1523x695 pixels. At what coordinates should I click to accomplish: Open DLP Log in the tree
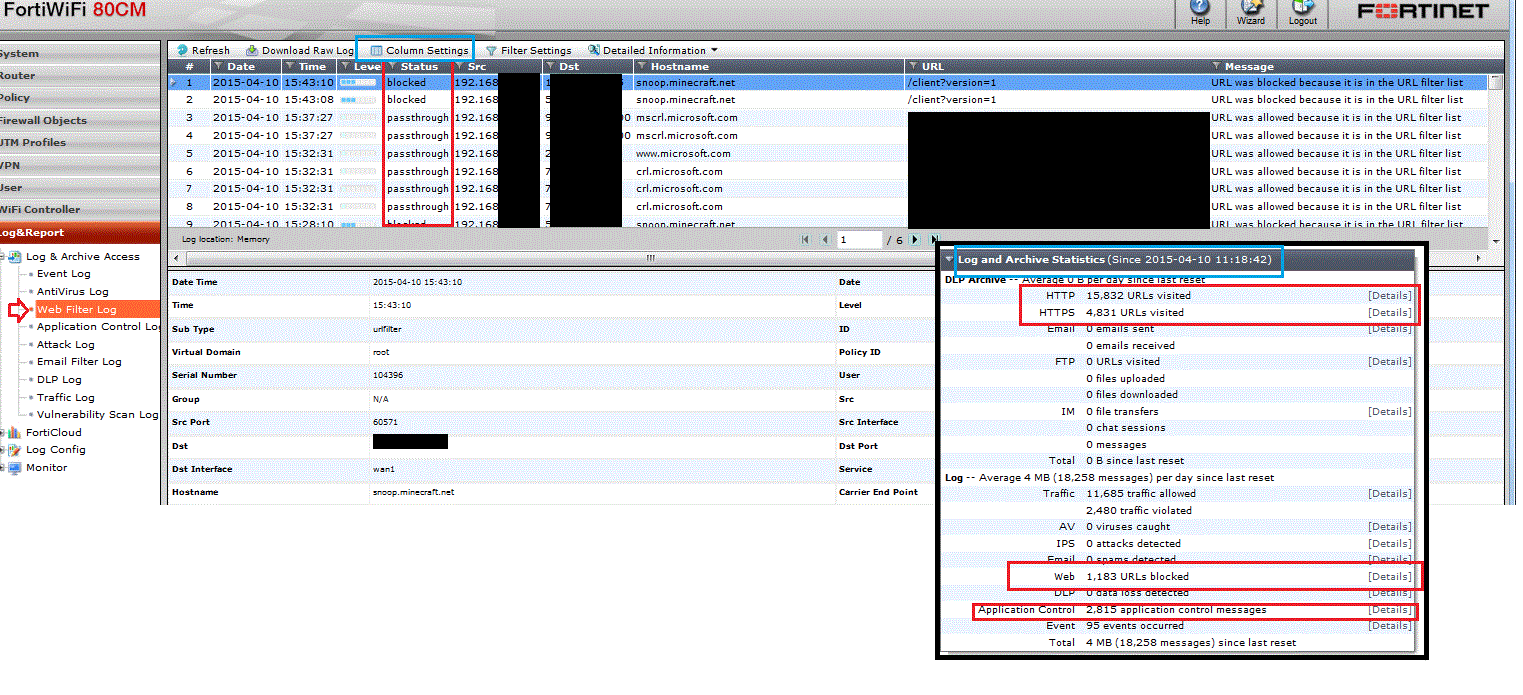coord(59,379)
